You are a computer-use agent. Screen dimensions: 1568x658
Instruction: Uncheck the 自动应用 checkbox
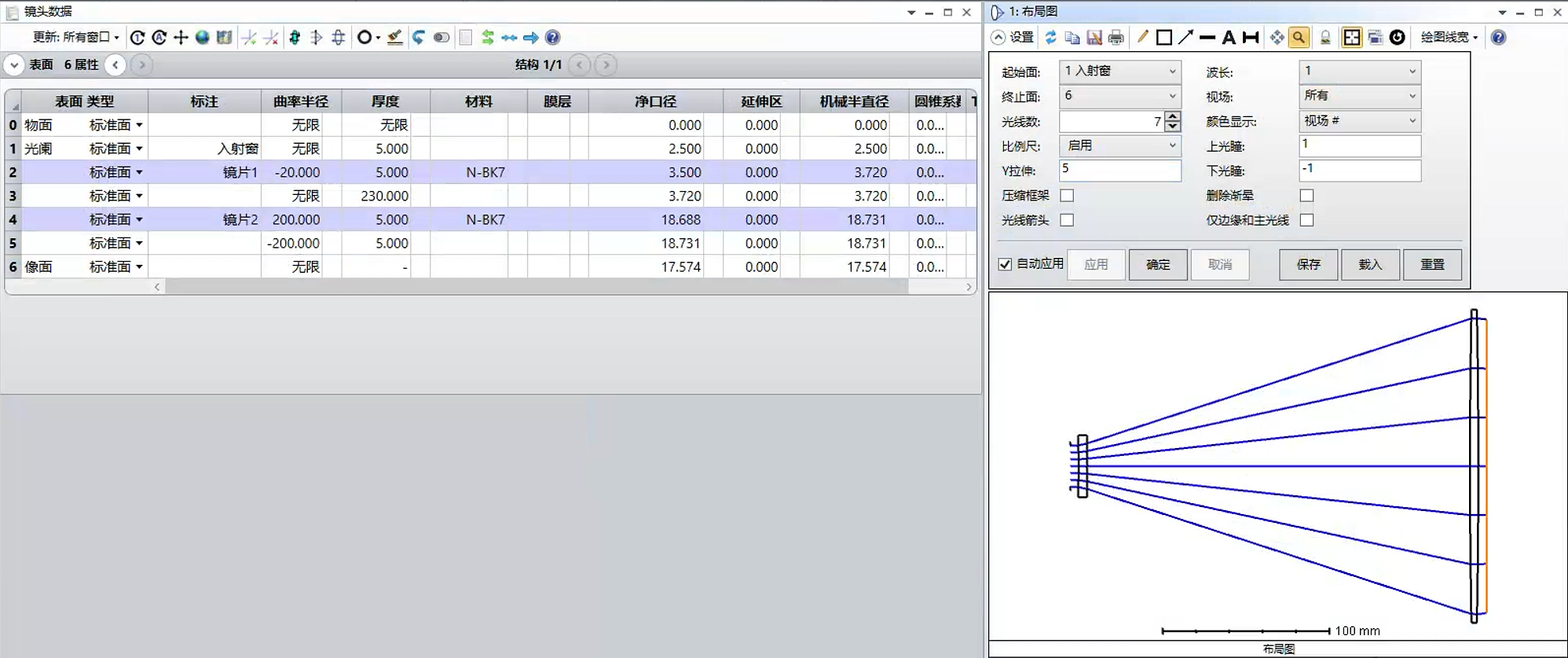coord(1005,264)
